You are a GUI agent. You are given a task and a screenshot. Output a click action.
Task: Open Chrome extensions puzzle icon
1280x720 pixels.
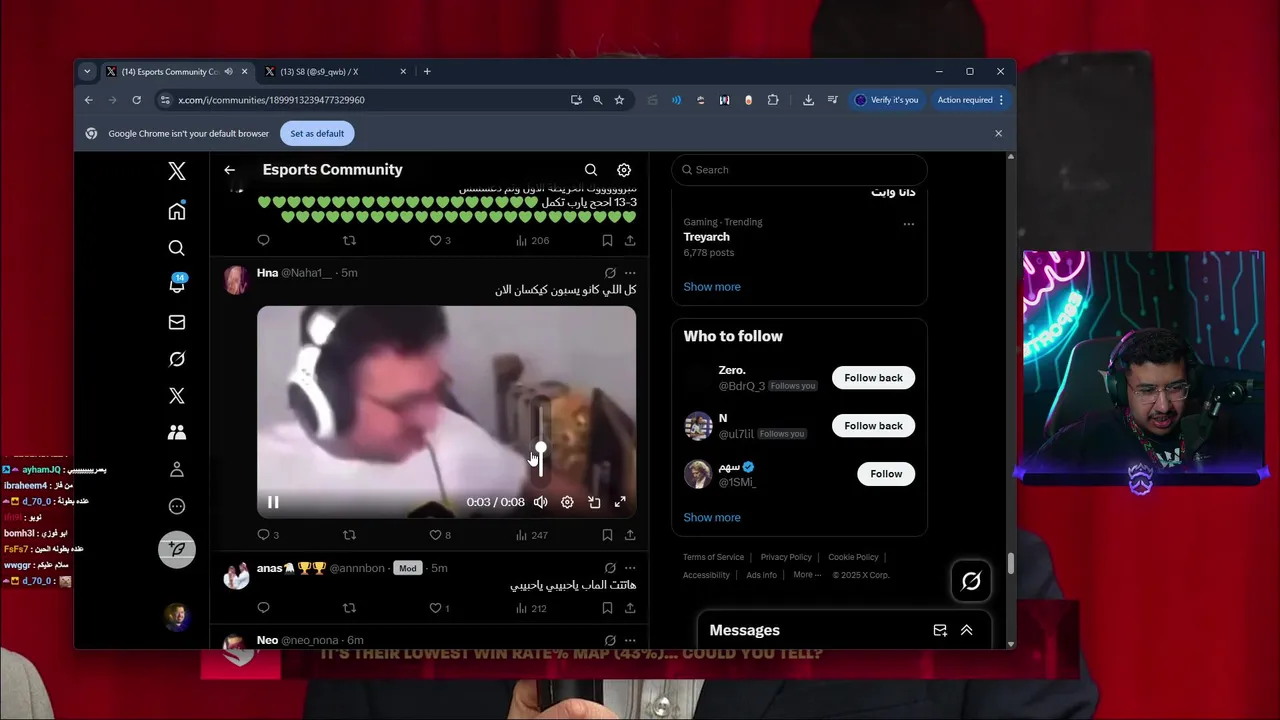(773, 100)
